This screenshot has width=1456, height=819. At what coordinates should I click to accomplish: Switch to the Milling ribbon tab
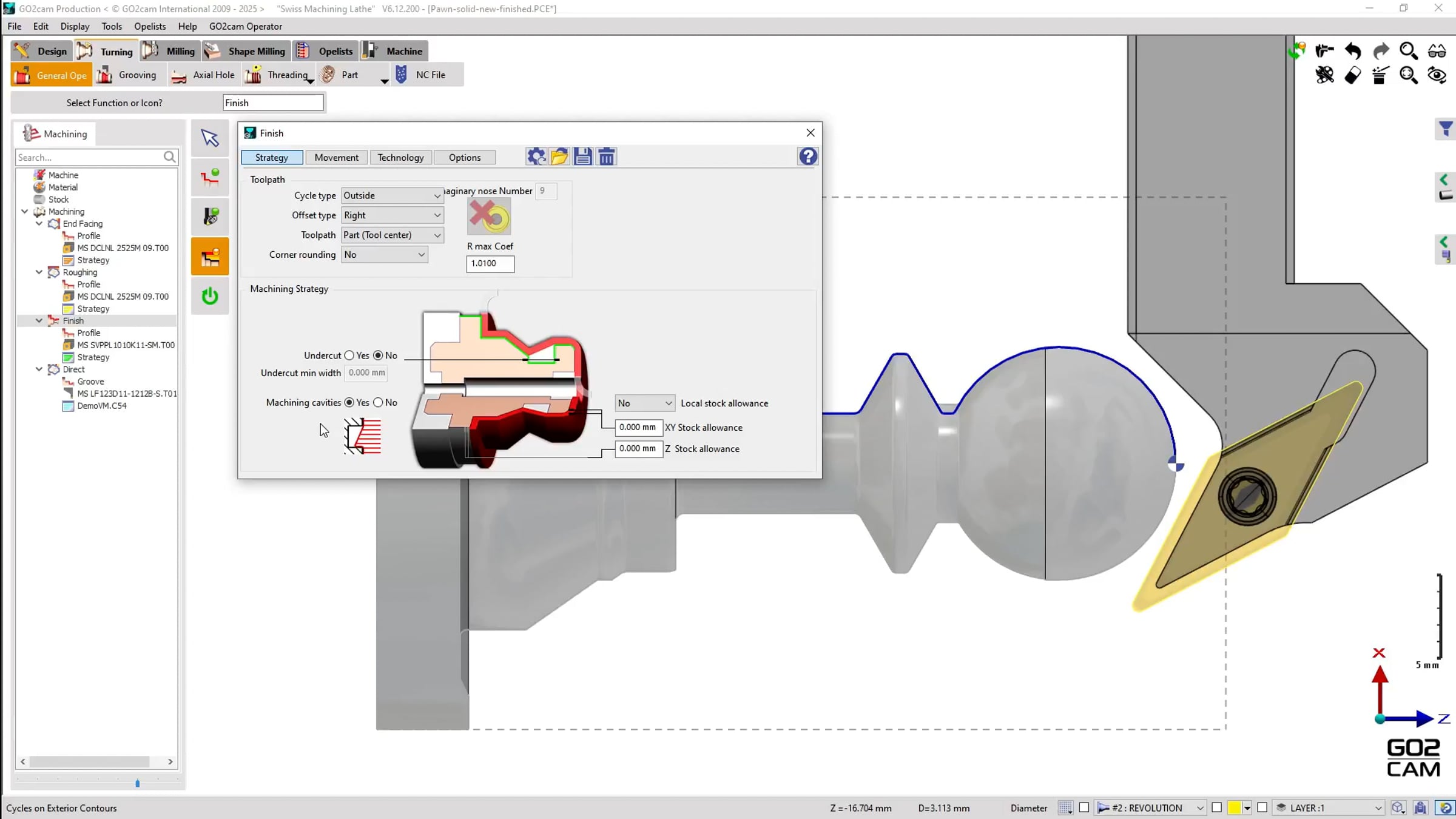[x=170, y=51]
